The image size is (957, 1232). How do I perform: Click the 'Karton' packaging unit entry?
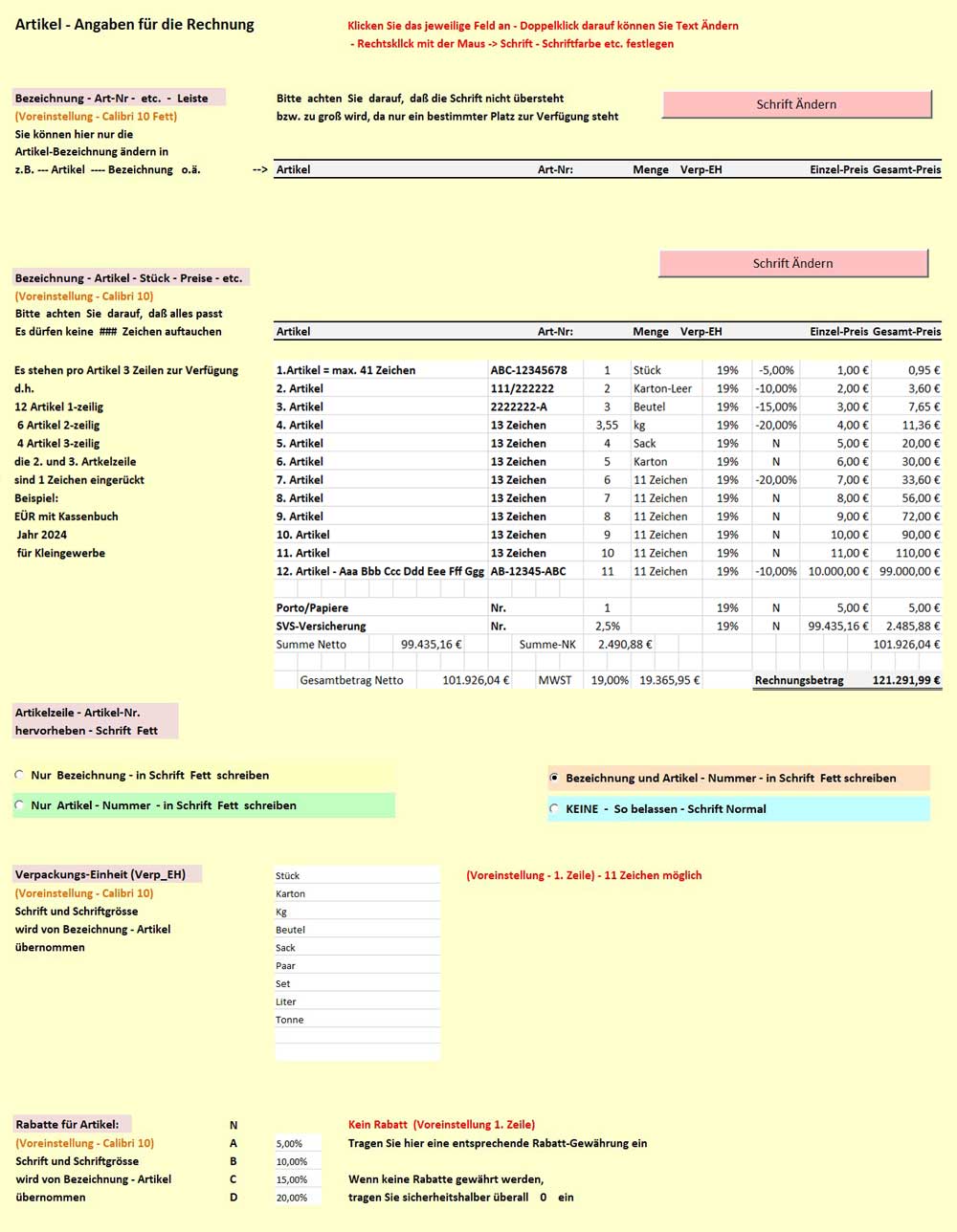[x=356, y=893]
